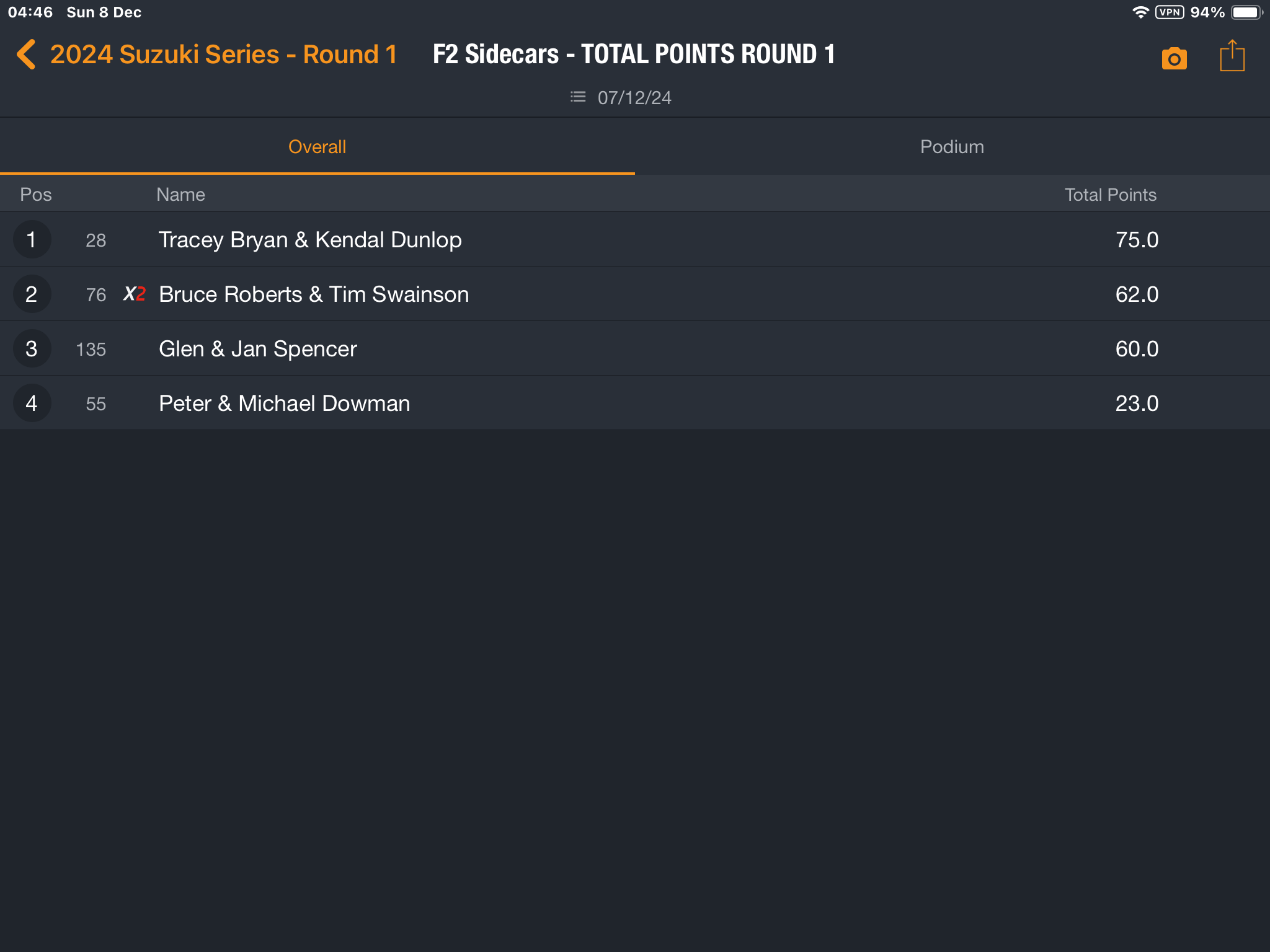This screenshot has width=1270, height=952.
Task: Click the Pos column header
Action: click(x=36, y=195)
